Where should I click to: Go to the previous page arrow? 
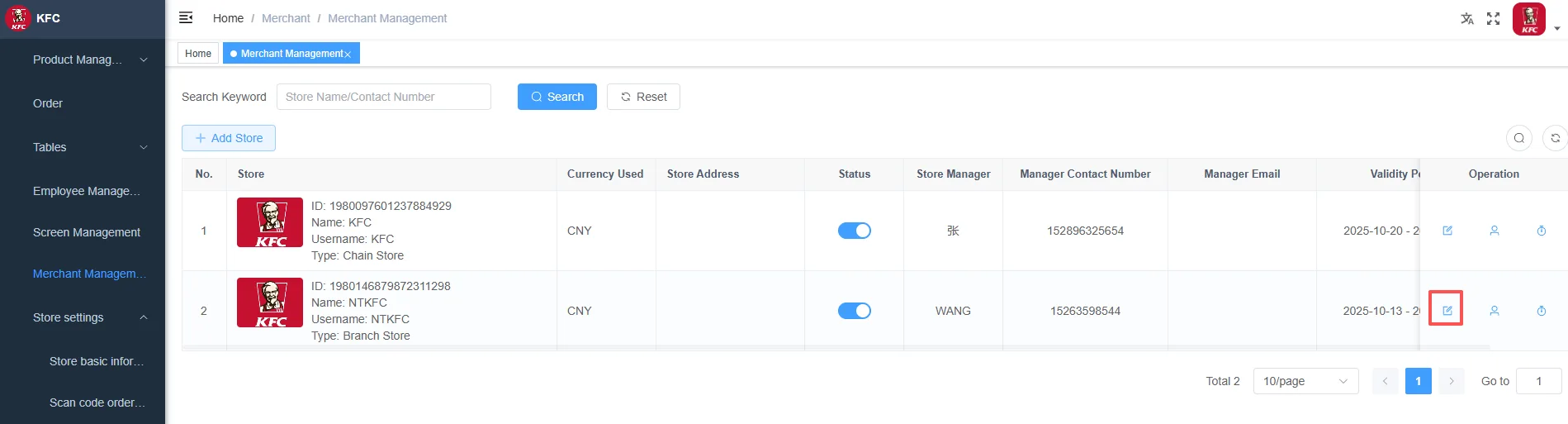(1385, 381)
